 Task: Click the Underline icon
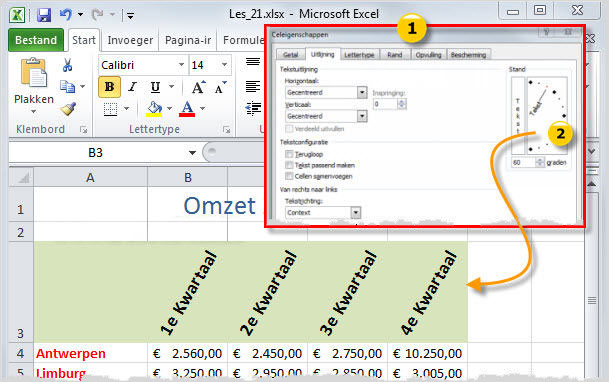tap(155, 87)
